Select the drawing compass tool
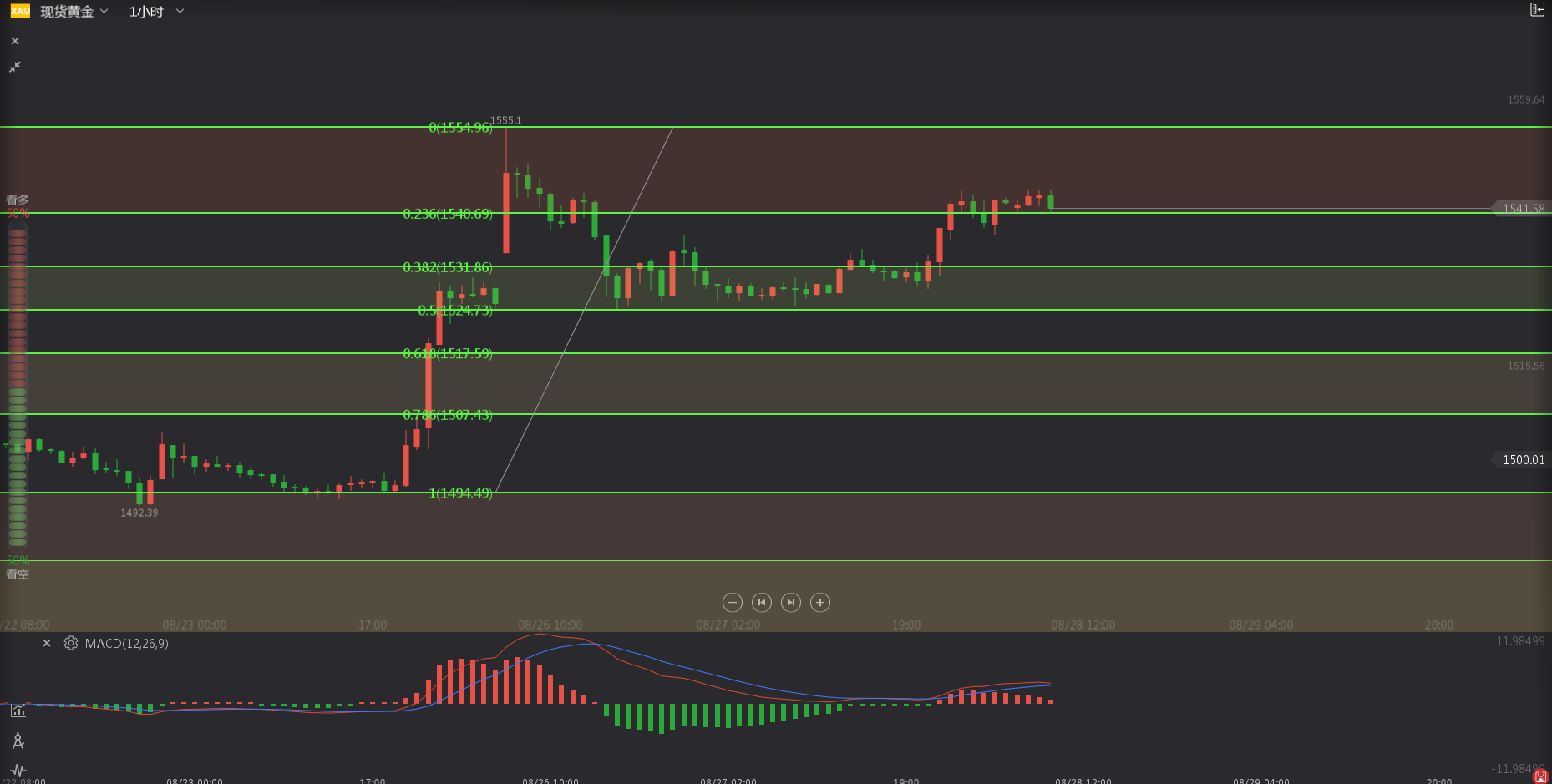Image resolution: width=1552 pixels, height=784 pixels. tap(18, 741)
